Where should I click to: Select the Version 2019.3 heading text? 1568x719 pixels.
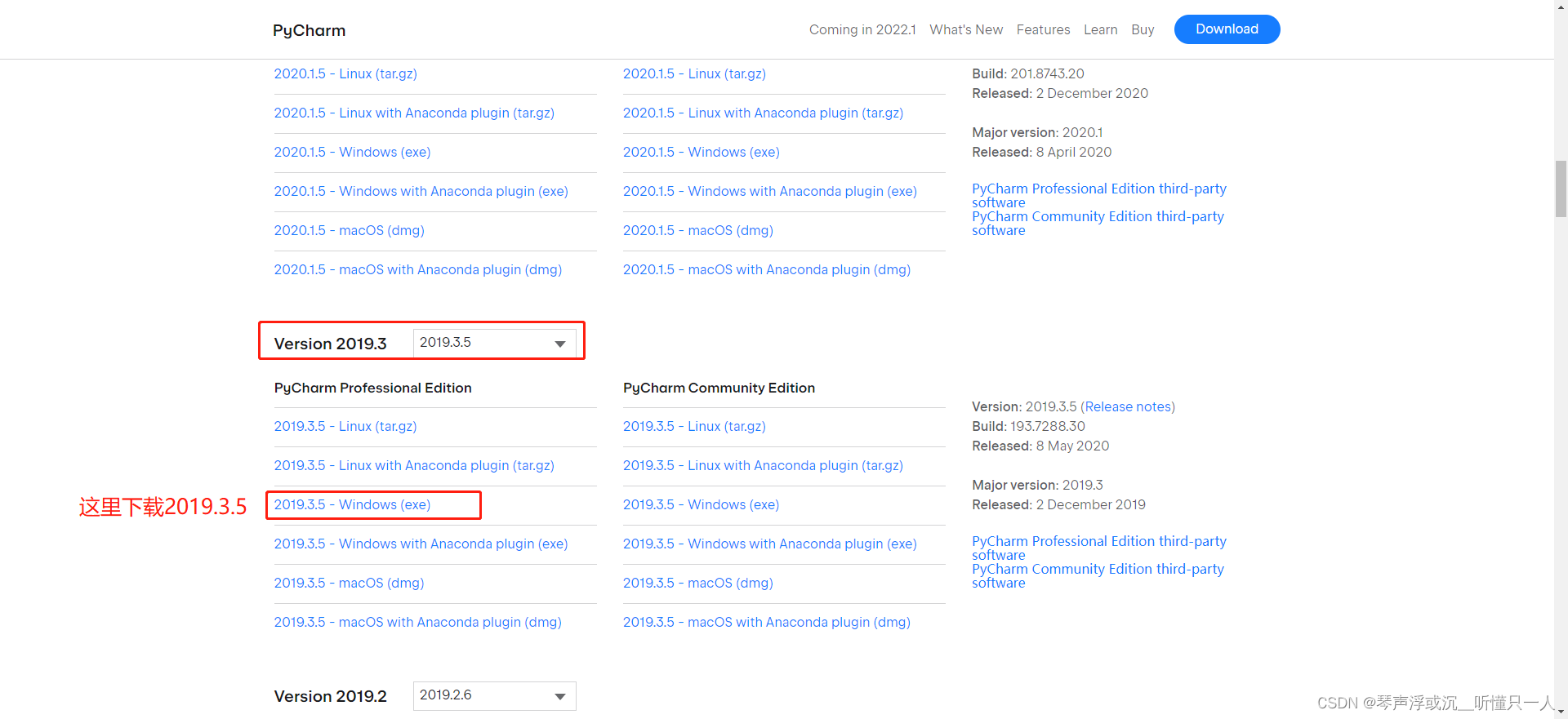click(330, 344)
